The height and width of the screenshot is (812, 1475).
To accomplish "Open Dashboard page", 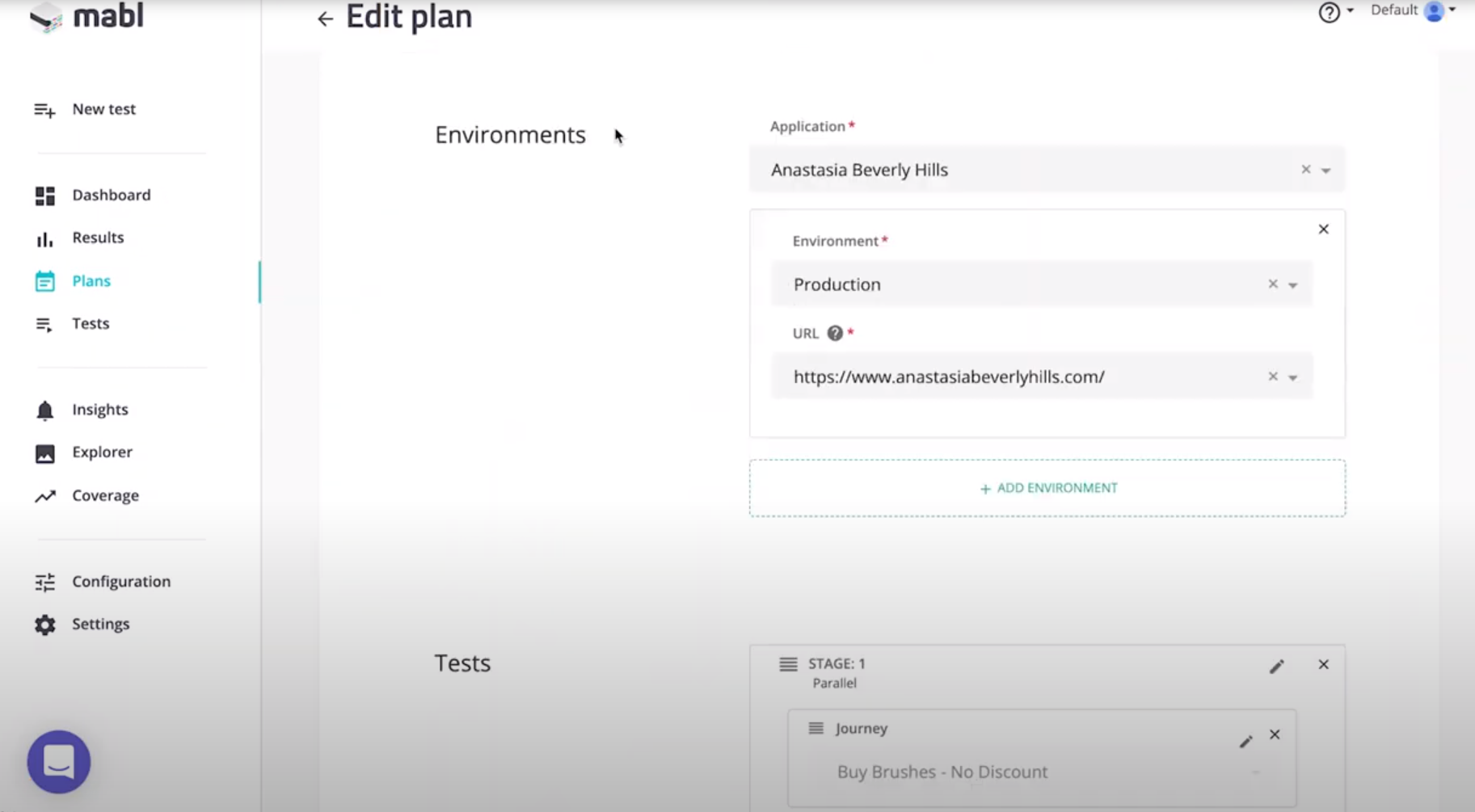I will point(111,195).
